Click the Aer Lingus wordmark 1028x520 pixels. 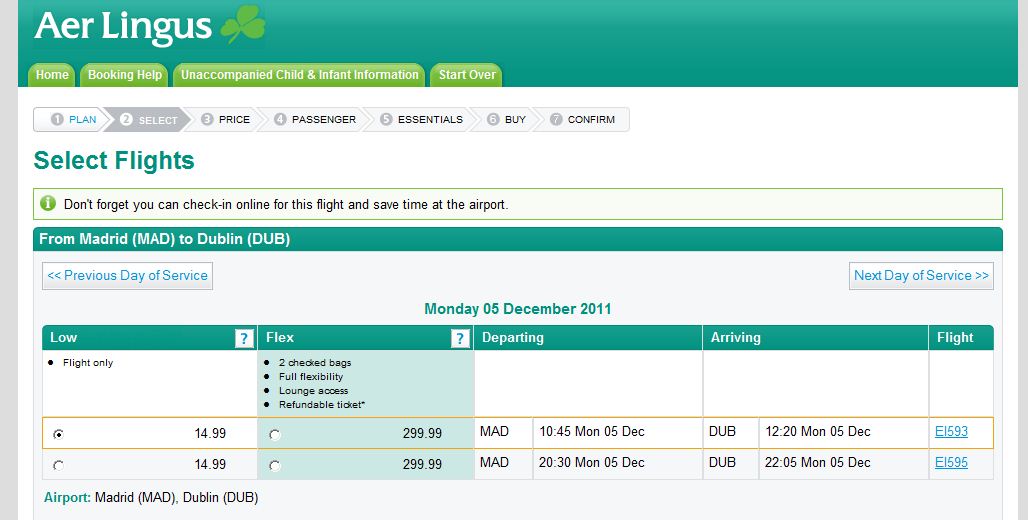(x=123, y=28)
